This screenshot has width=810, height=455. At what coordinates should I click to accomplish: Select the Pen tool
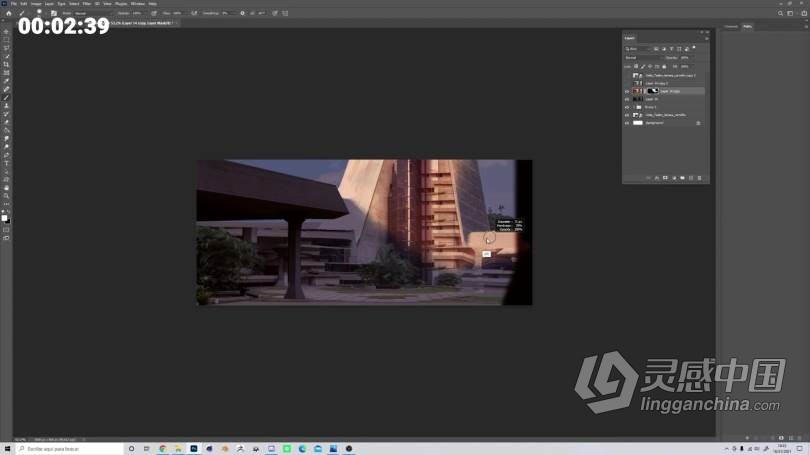6,155
